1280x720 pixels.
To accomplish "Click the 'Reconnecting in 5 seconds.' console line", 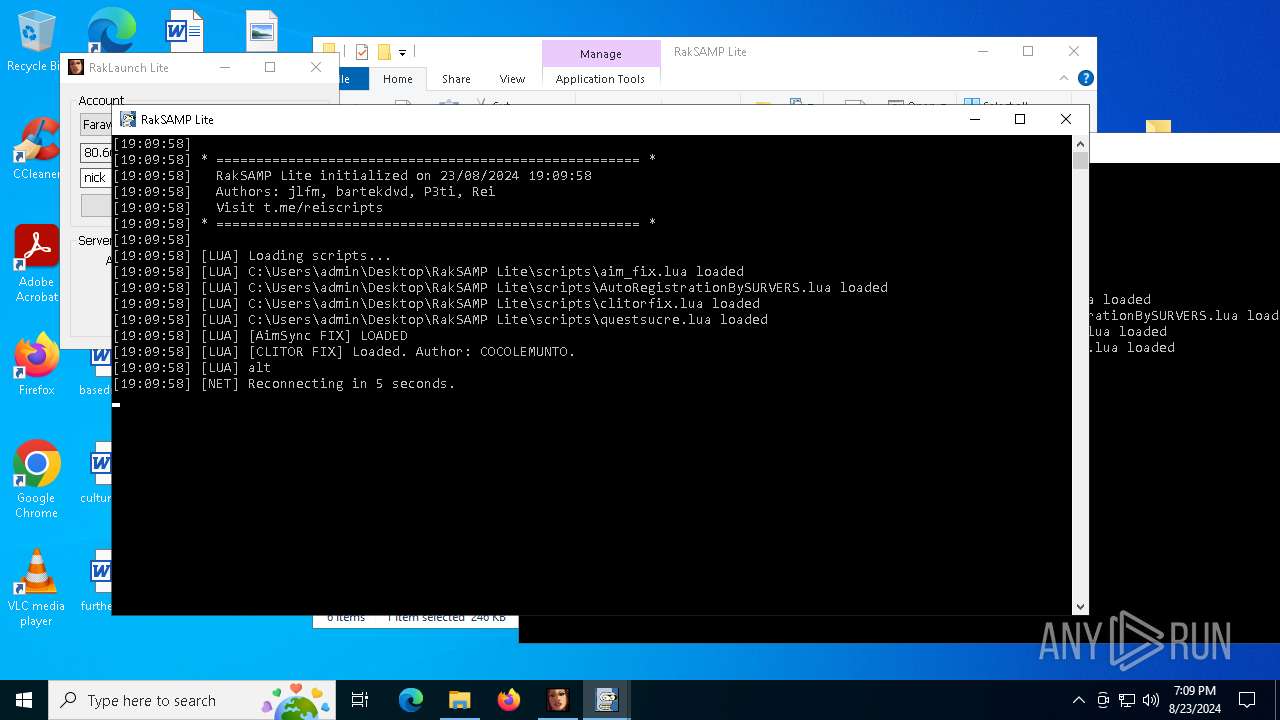I will click(x=351, y=383).
